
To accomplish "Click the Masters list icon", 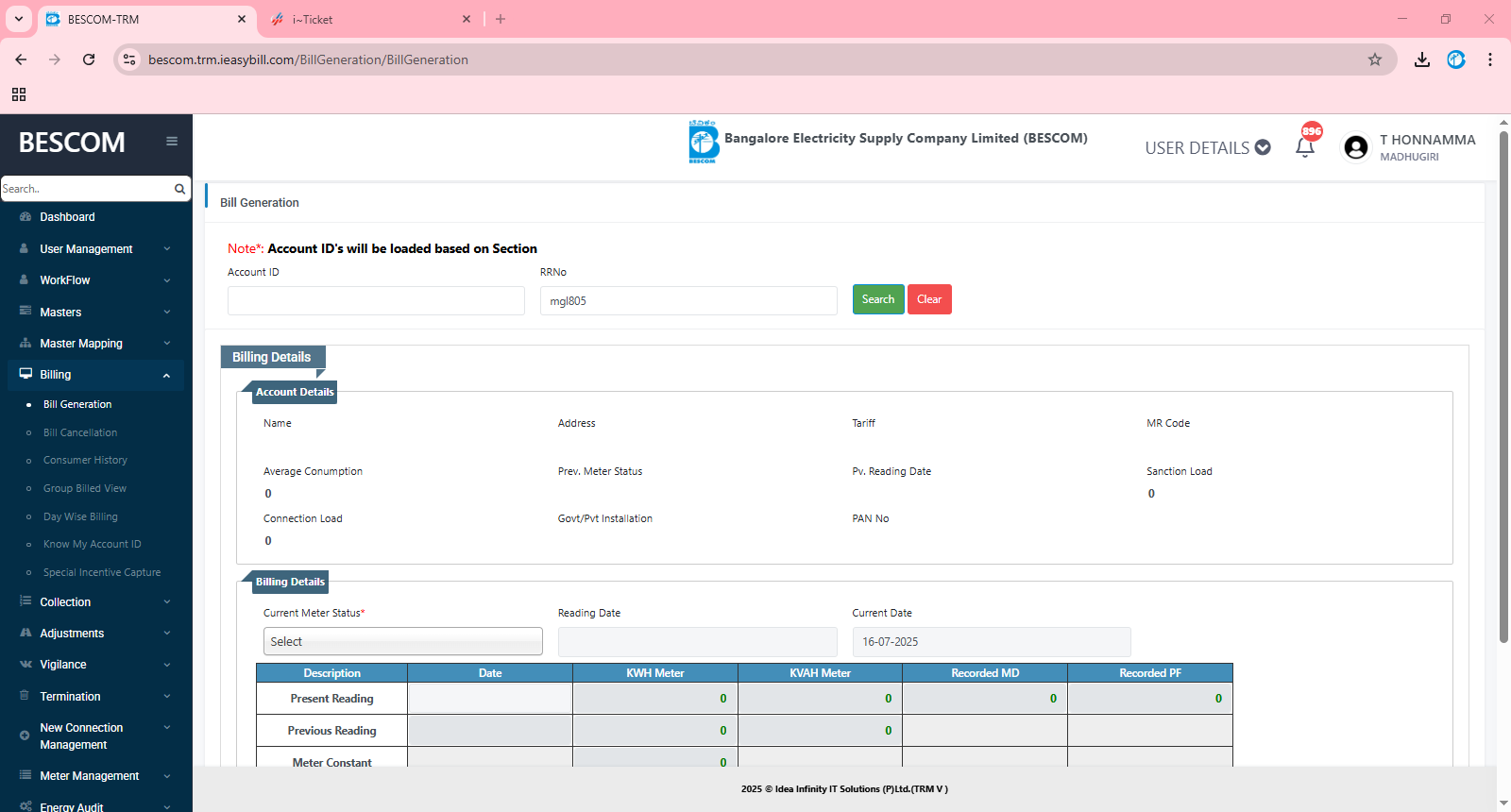I will click(x=25, y=311).
